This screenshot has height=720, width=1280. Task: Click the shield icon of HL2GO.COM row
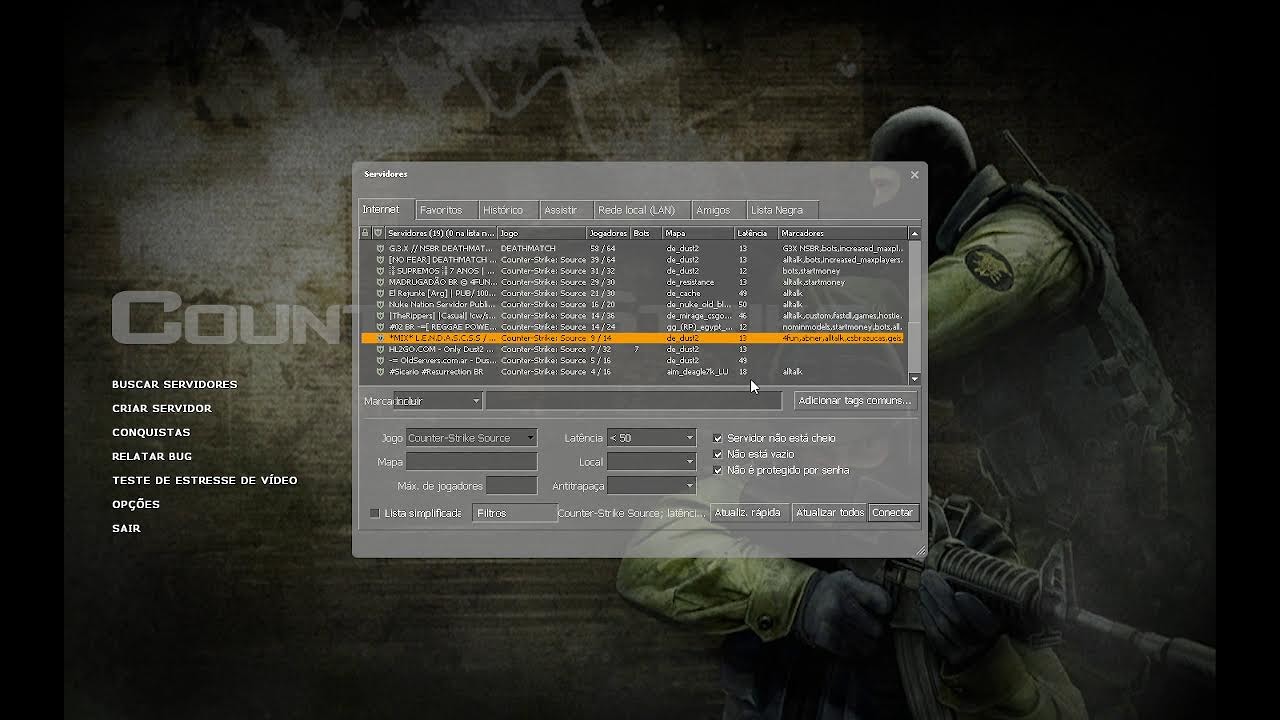[380, 349]
